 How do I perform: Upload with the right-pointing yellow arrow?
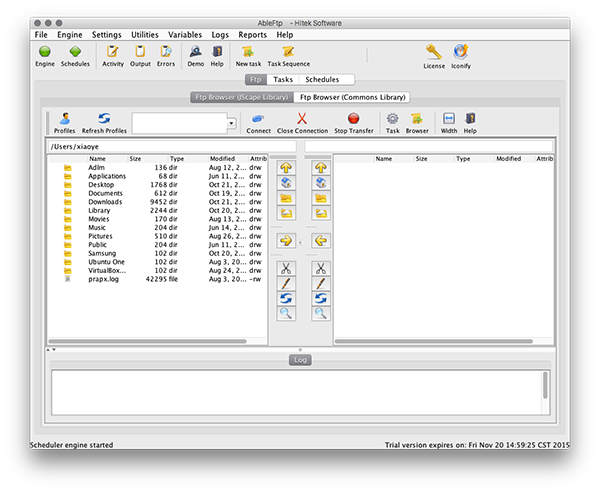(286, 241)
